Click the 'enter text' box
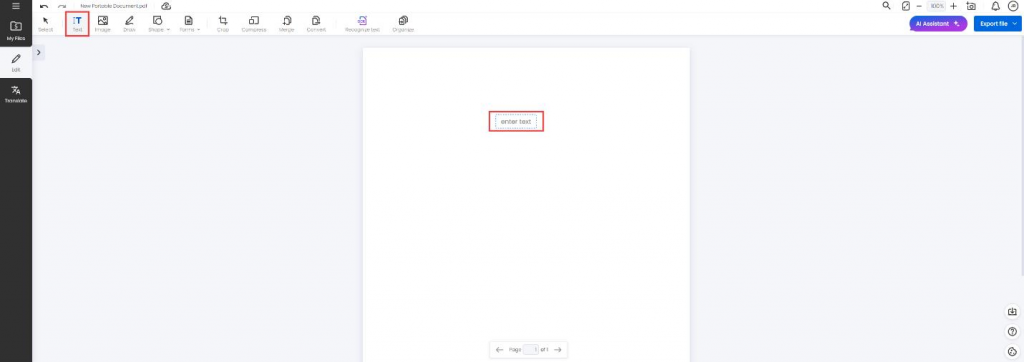Viewport: 1024px width, 362px height. [516, 122]
